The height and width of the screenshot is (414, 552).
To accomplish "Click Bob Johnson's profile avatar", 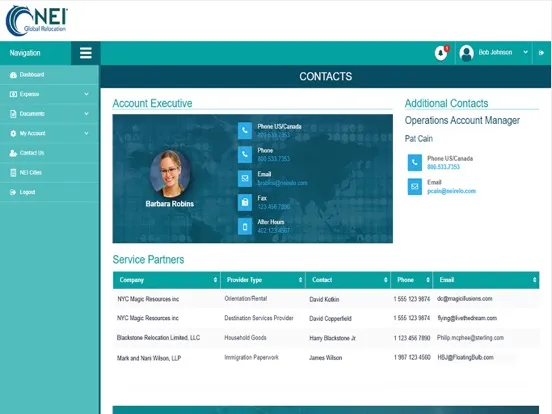I will coord(466,53).
